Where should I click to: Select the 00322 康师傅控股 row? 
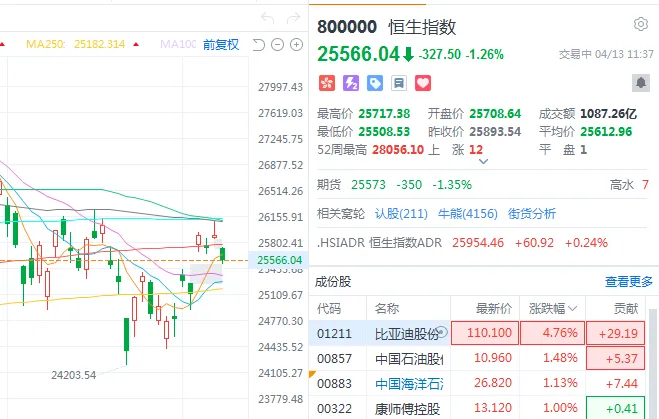click(477, 408)
